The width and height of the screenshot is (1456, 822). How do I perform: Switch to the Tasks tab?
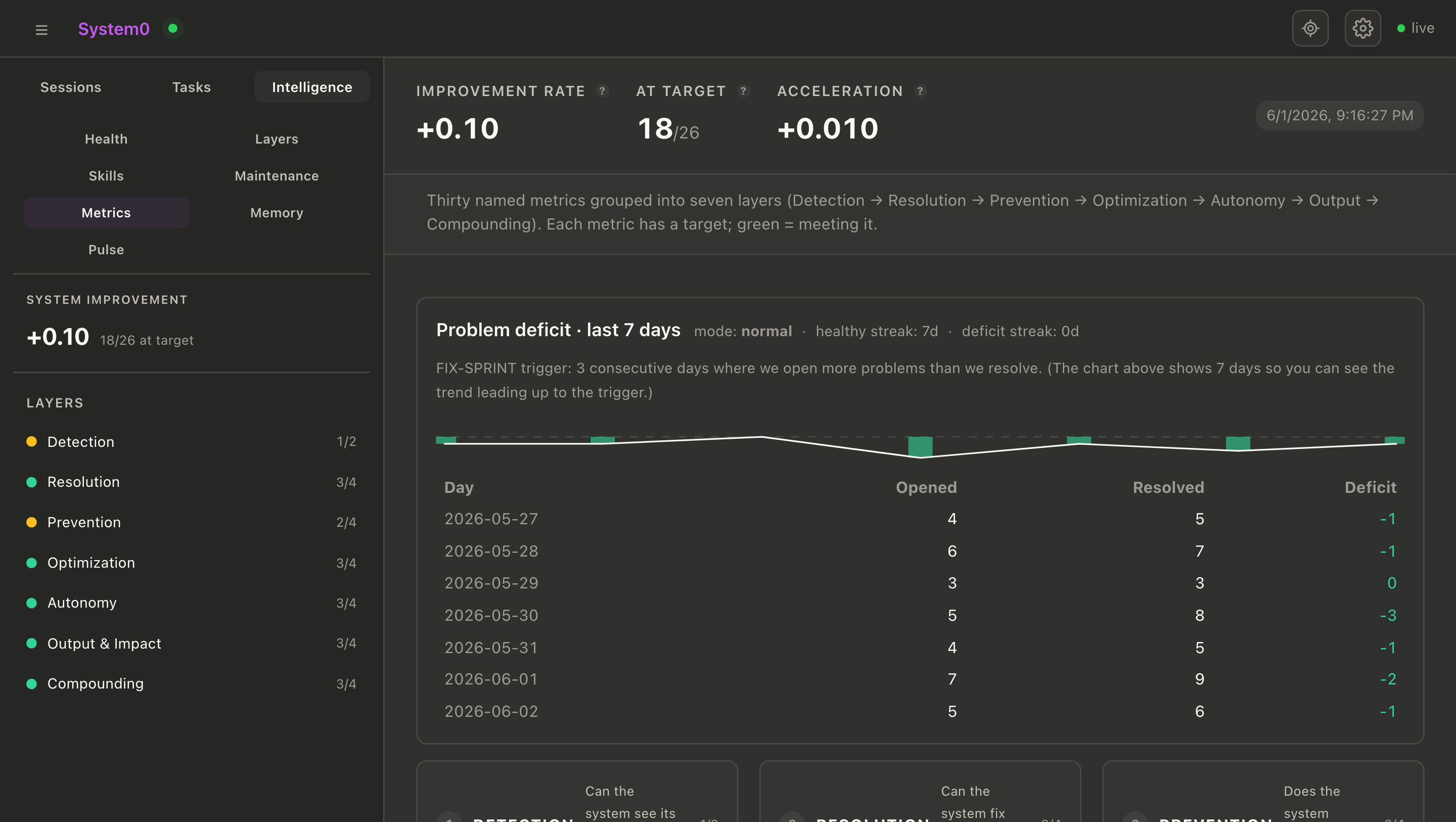[x=192, y=87]
